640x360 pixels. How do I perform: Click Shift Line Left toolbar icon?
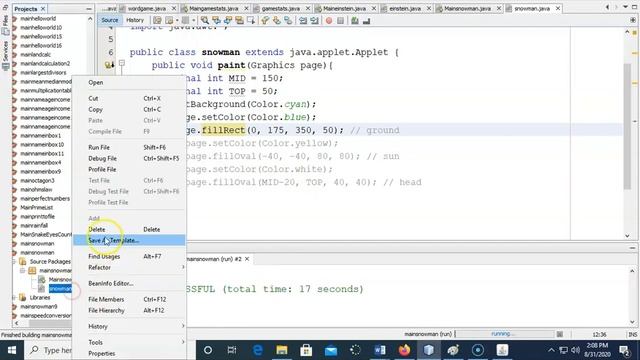pyautogui.click(x=303, y=20)
